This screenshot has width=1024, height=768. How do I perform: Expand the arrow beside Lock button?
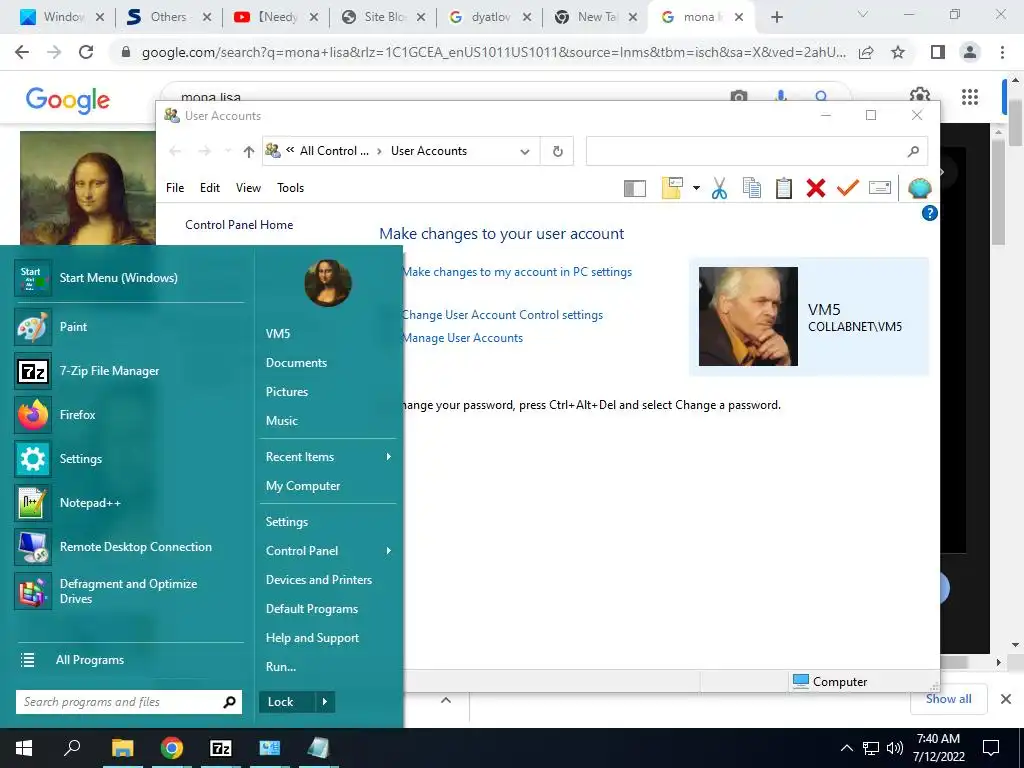tap(325, 702)
